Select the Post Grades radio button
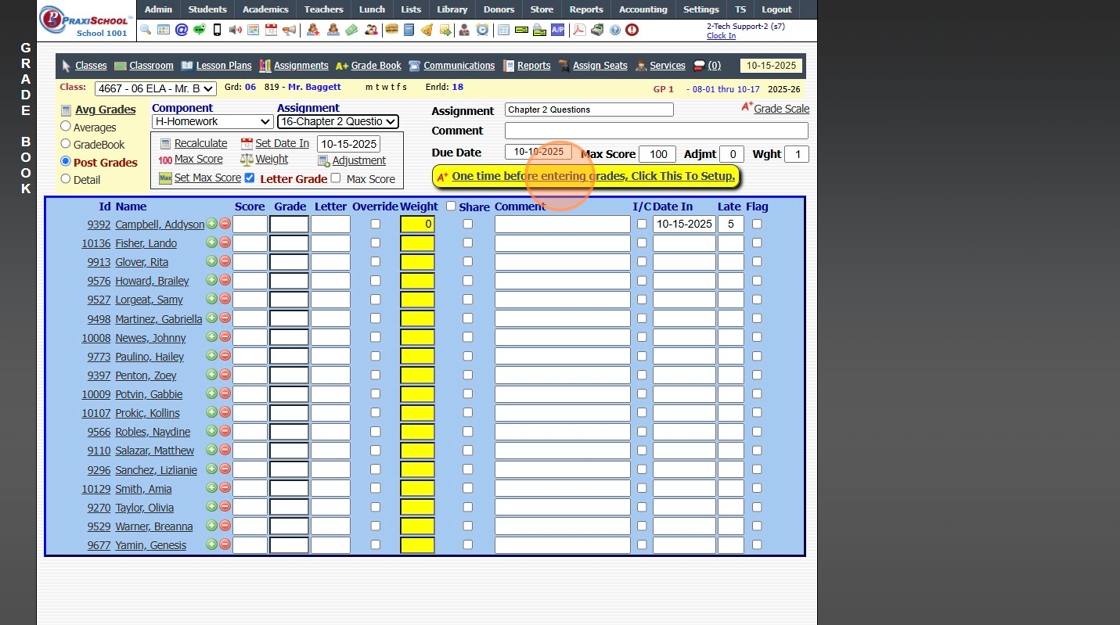The image size is (1120, 625). point(66,161)
